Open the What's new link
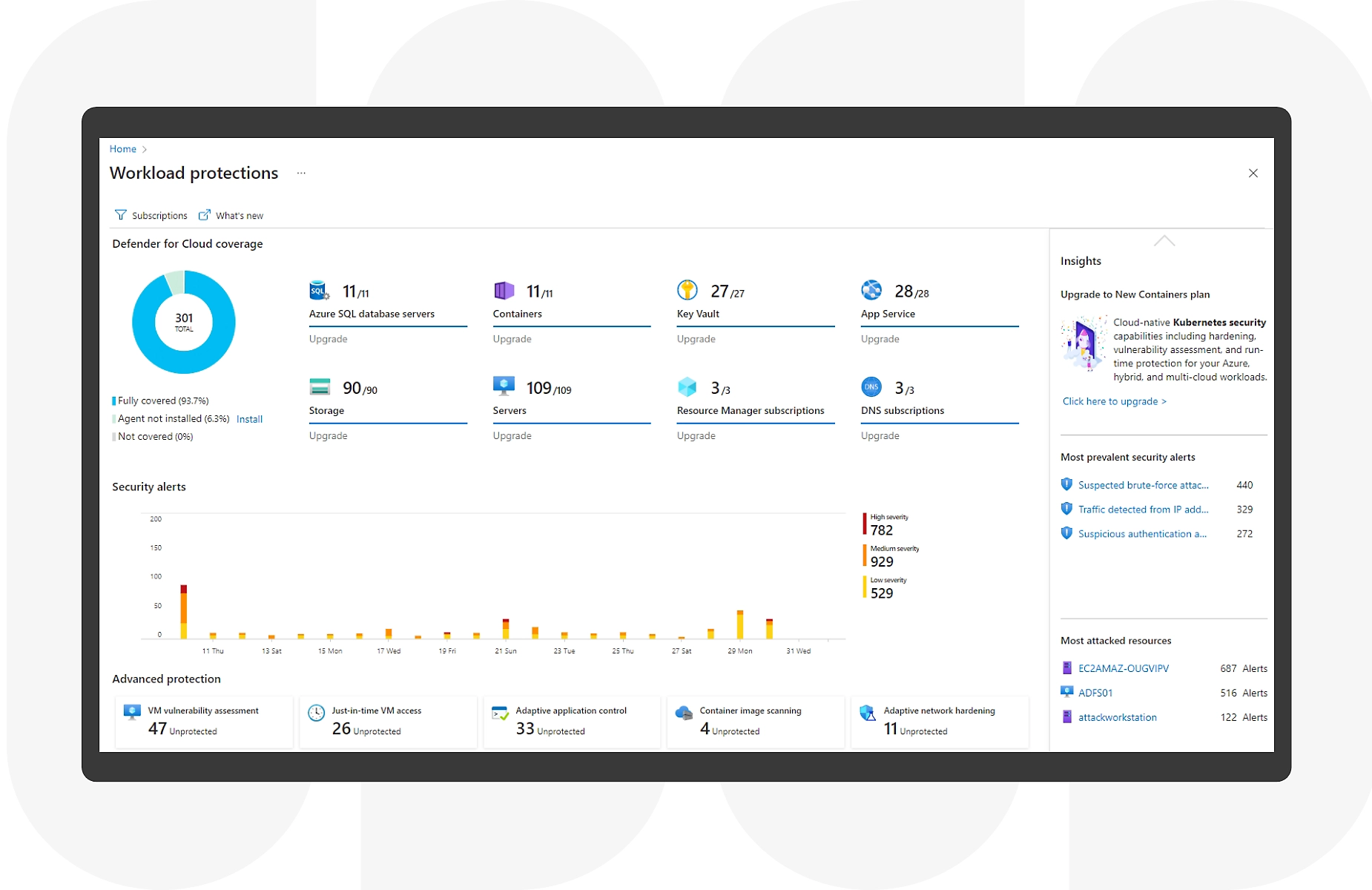Screen dimensions: 1372x890 tap(231, 216)
